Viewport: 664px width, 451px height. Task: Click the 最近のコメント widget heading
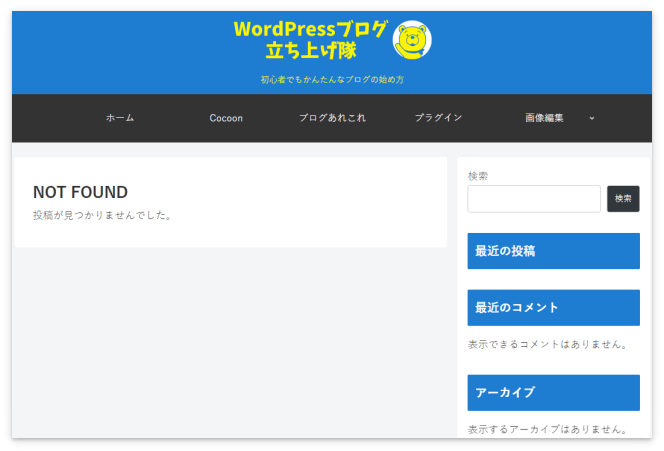pyautogui.click(x=553, y=307)
